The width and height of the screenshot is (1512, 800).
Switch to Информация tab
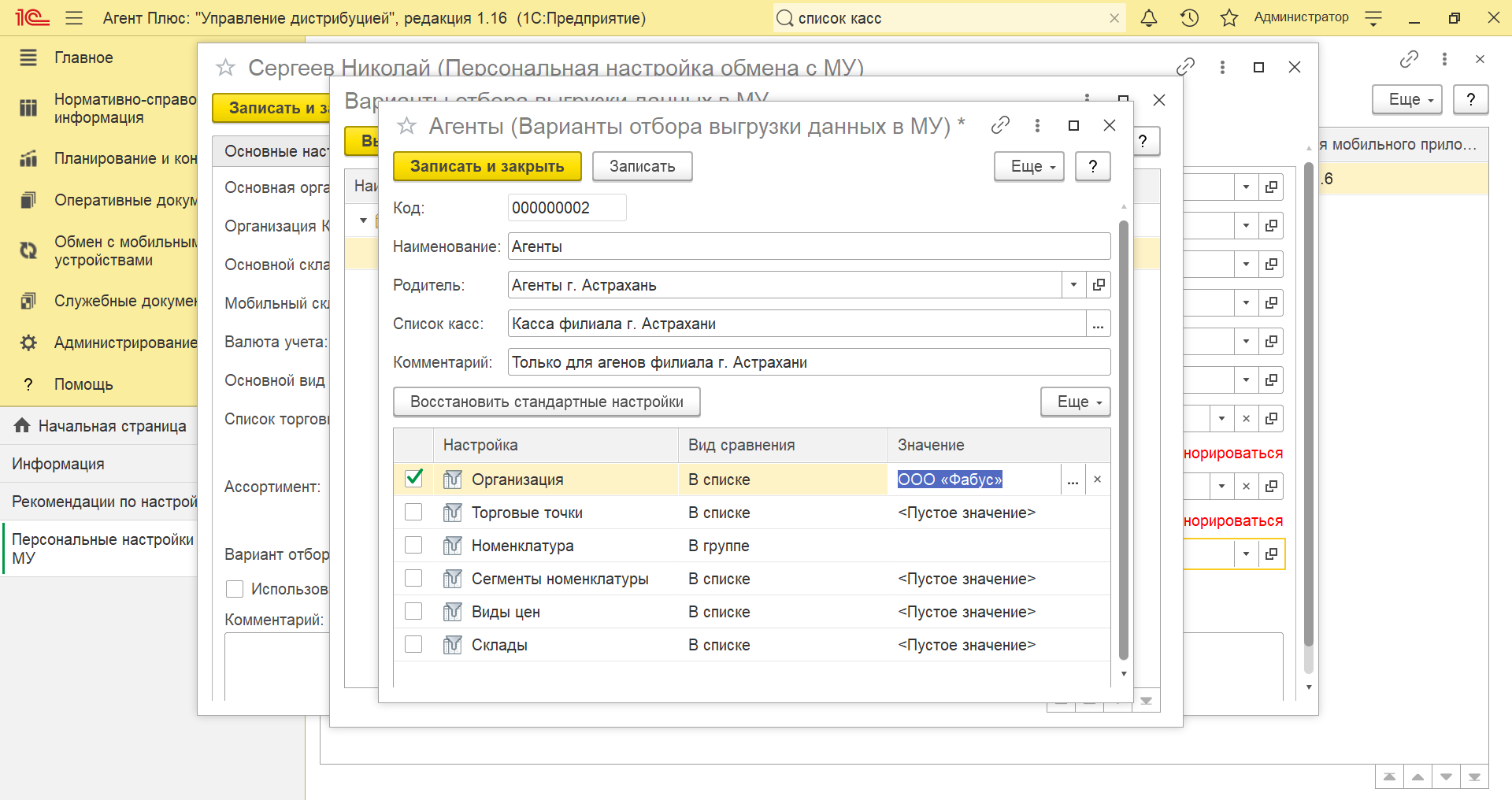click(98, 464)
